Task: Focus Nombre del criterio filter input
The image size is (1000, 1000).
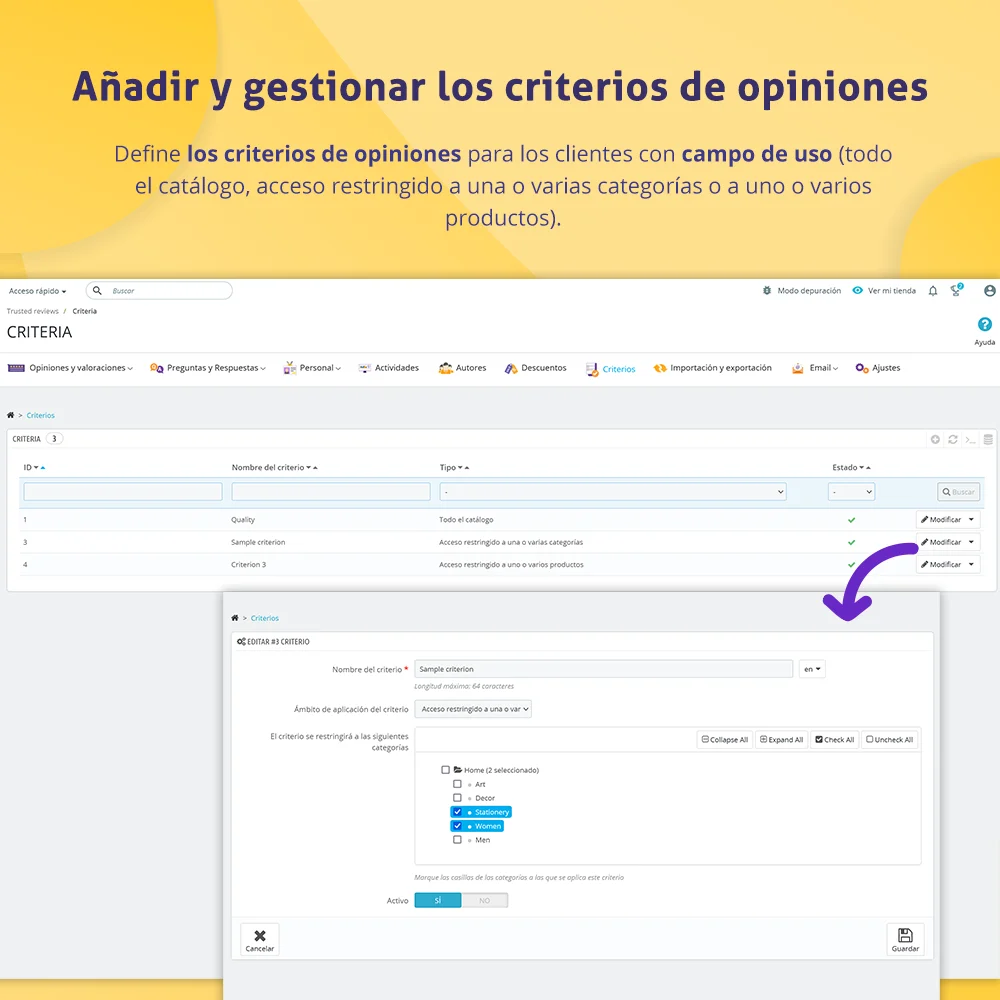Action: pyautogui.click(x=331, y=492)
